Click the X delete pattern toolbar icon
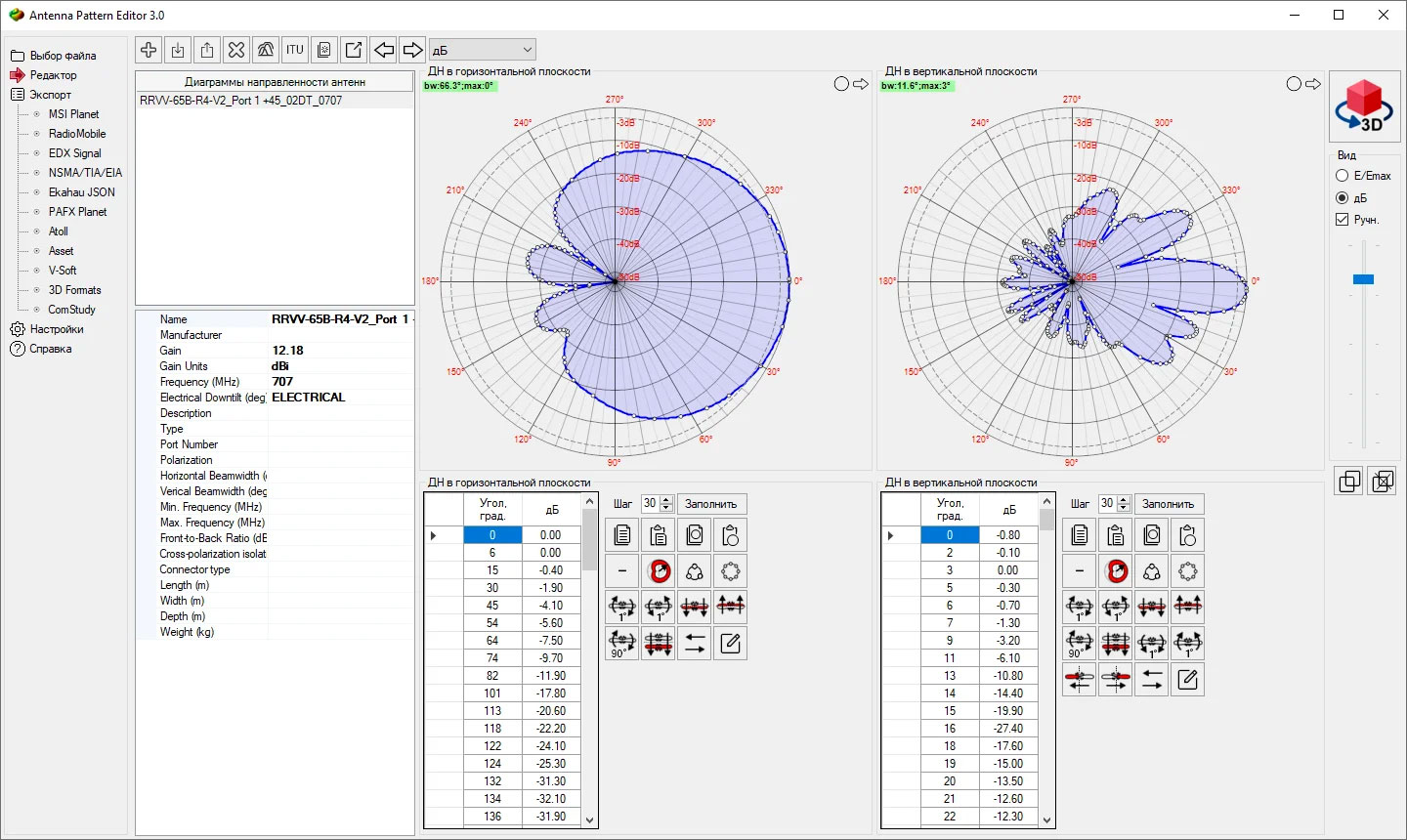1407x840 pixels. (x=236, y=50)
